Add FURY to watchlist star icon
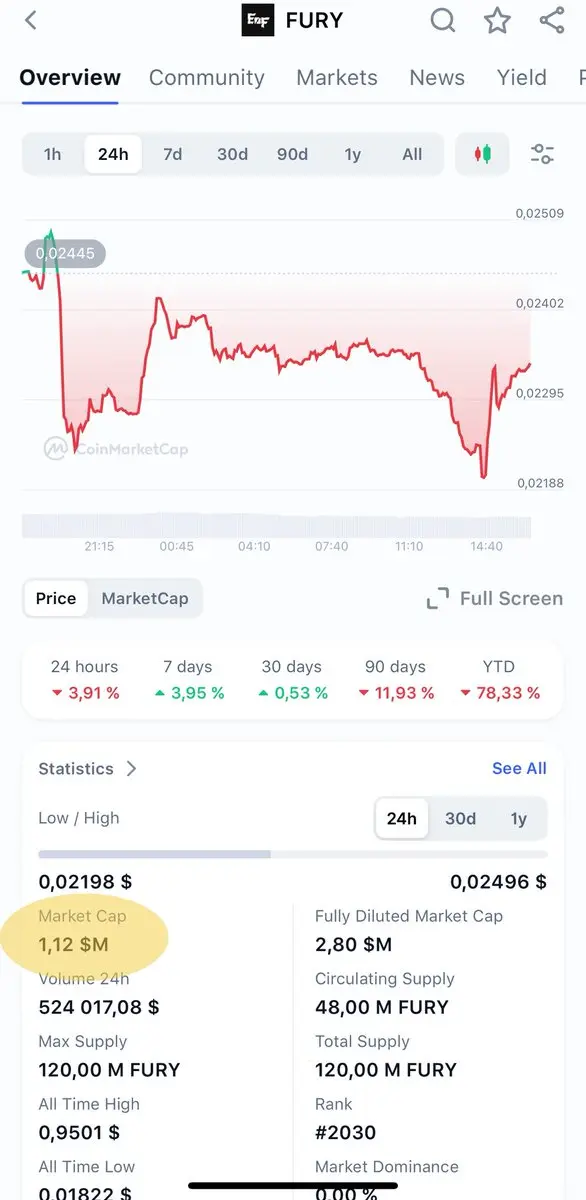The width and height of the screenshot is (586, 1200). click(x=497, y=20)
